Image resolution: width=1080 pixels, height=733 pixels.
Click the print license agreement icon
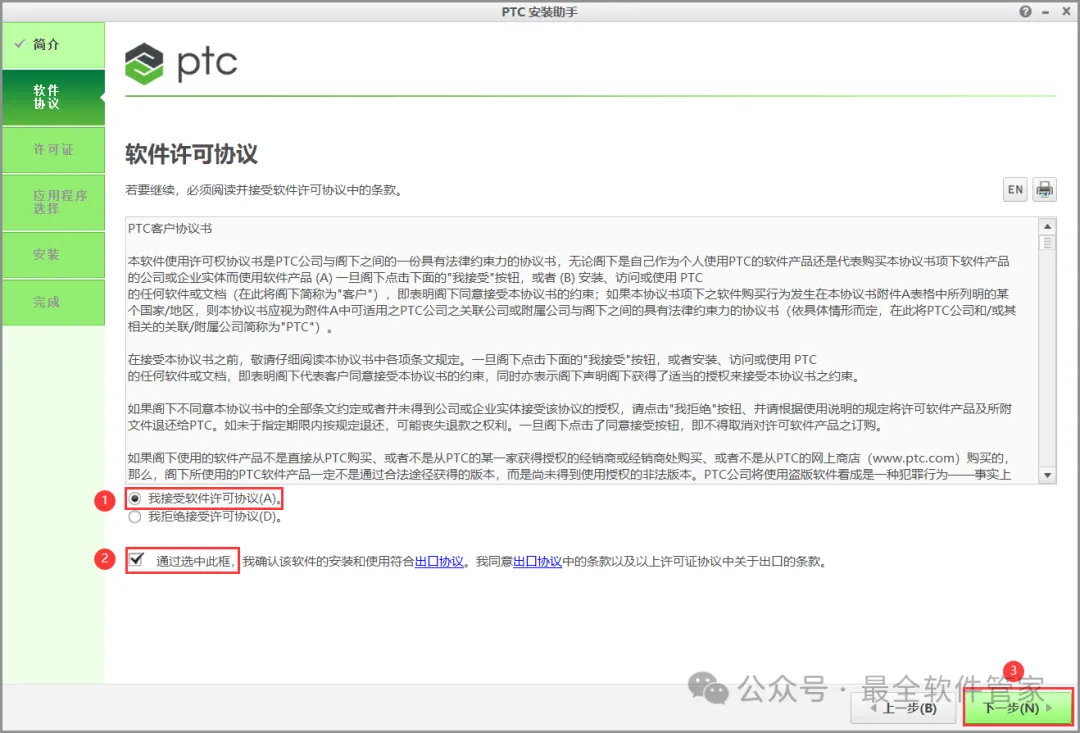pyautogui.click(x=1044, y=189)
